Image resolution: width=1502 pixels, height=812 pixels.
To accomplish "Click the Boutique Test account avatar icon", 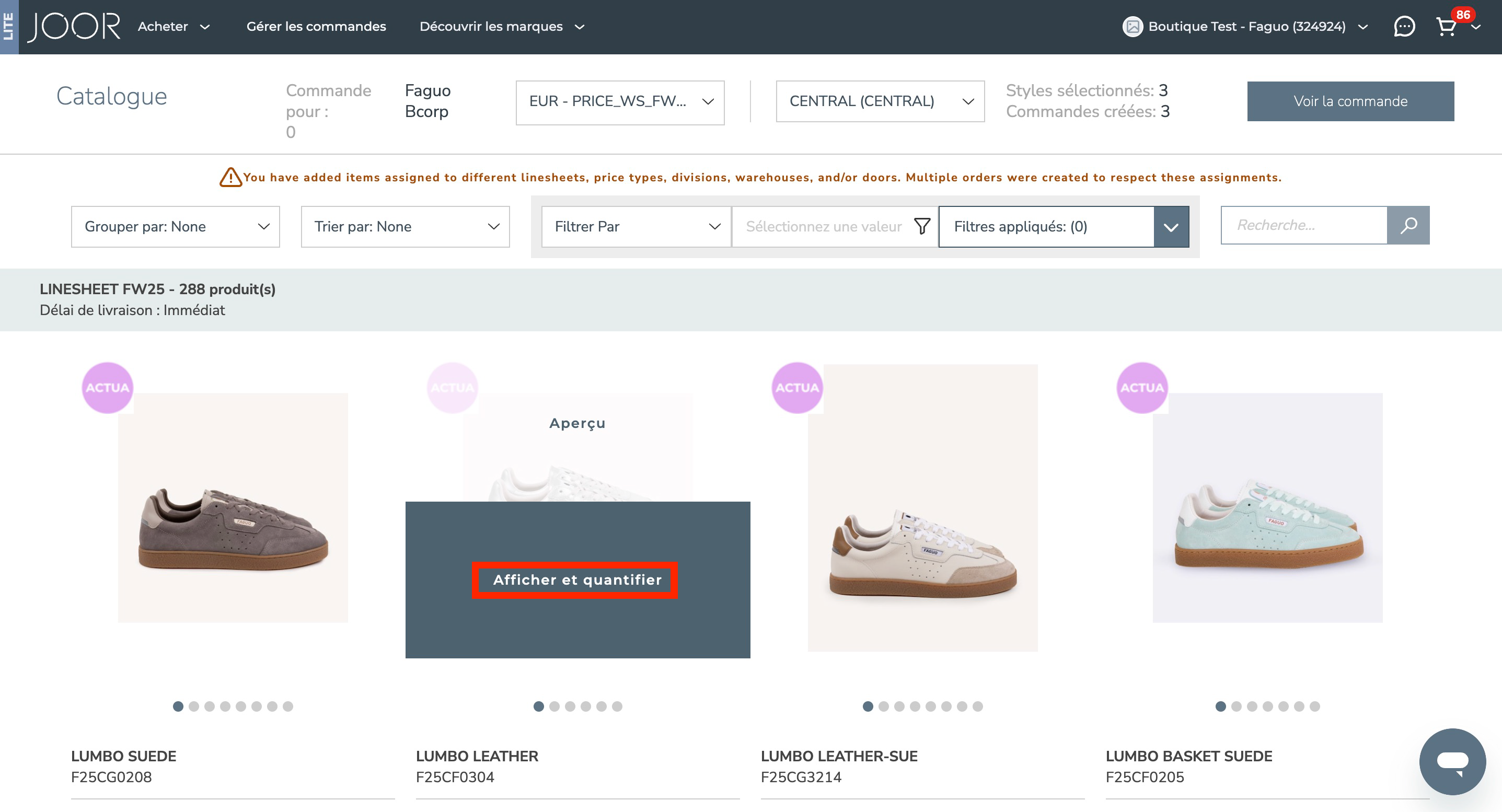I will 1133,27.
